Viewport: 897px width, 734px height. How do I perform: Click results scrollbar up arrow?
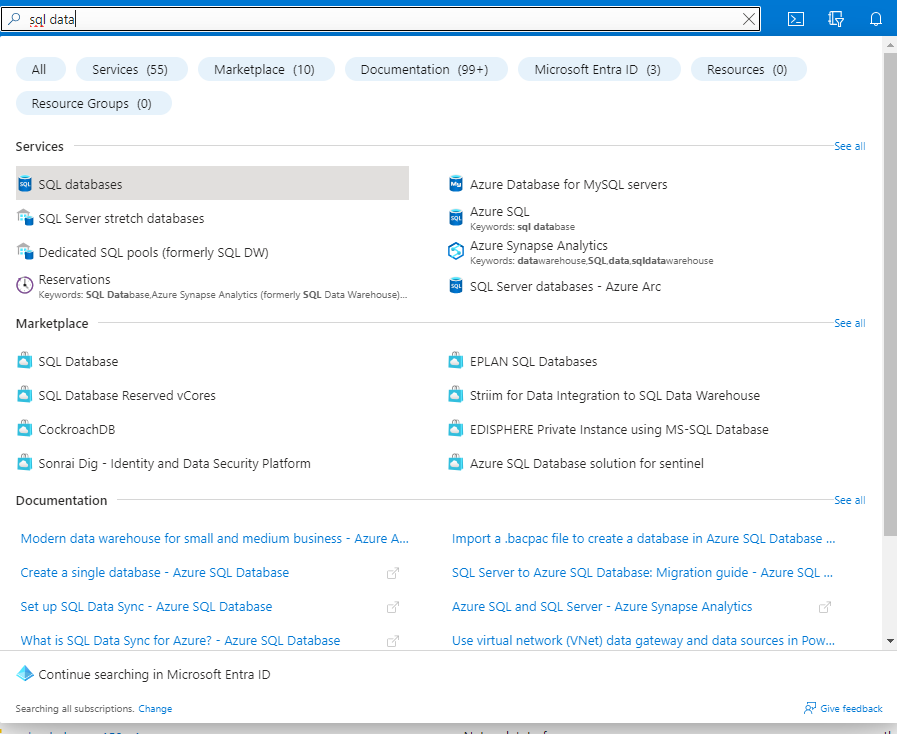890,45
